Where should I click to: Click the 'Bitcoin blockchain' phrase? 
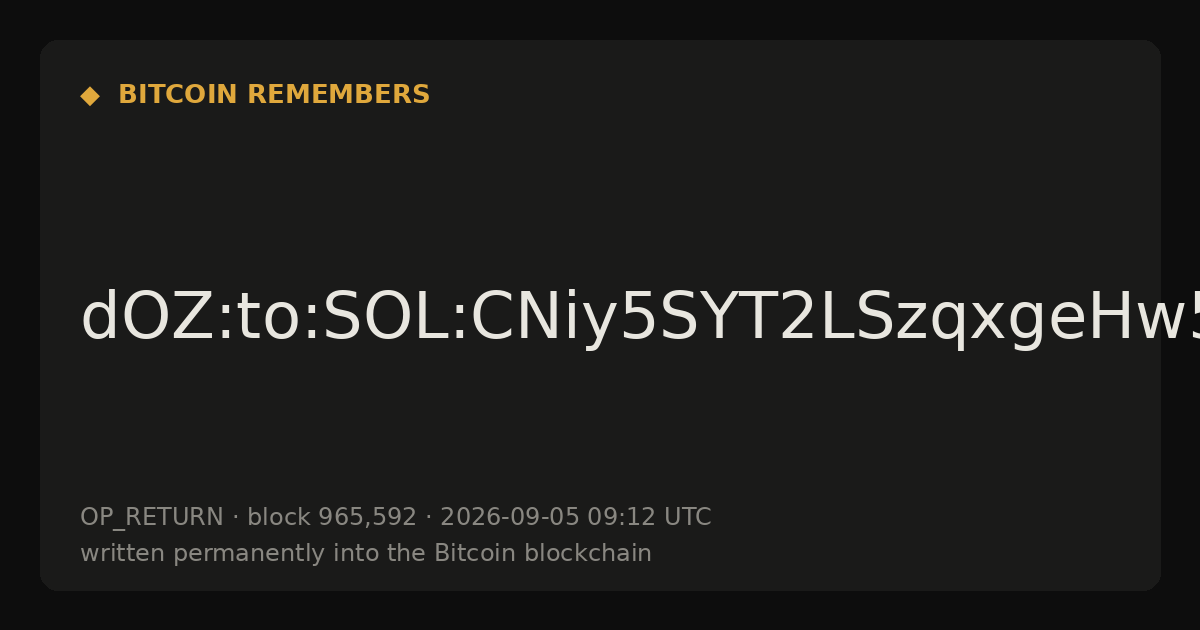542,553
